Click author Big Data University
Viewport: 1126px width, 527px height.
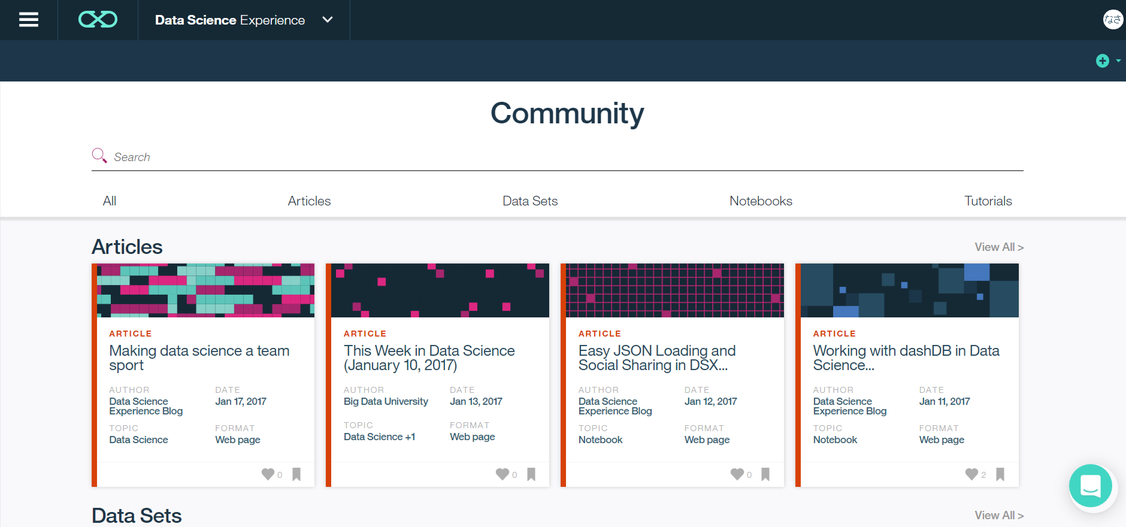[x=386, y=401]
